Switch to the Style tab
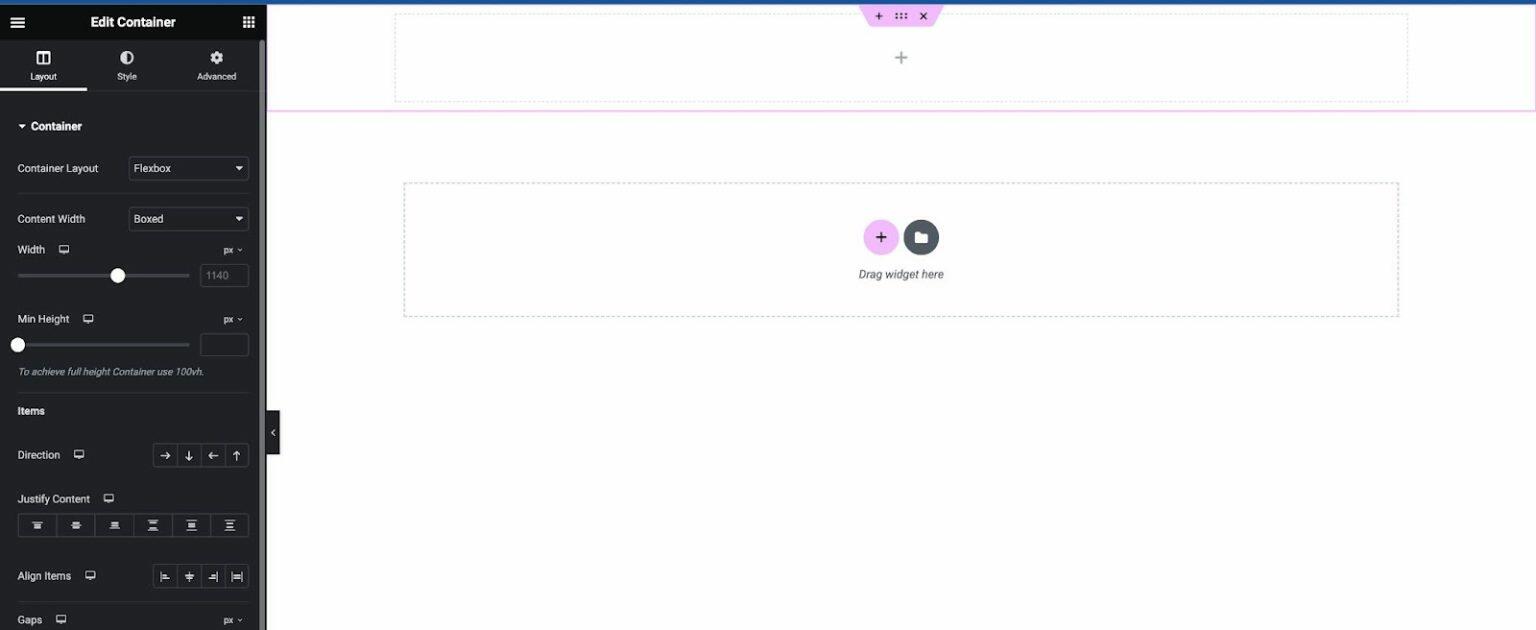Screen dimensions: 1536x630 click(x=126, y=64)
